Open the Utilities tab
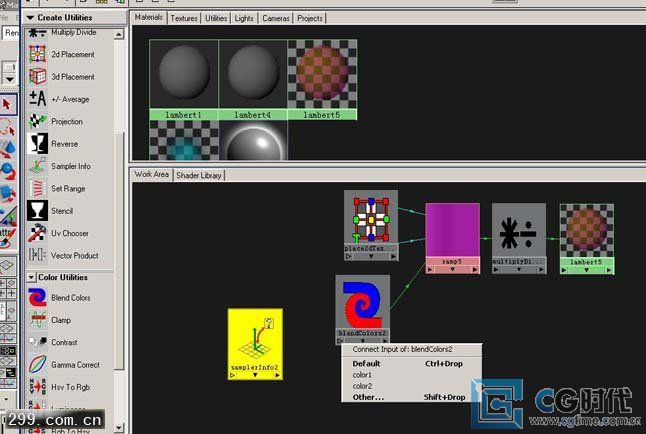This screenshot has height=434, width=646. pyautogui.click(x=216, y=18)
